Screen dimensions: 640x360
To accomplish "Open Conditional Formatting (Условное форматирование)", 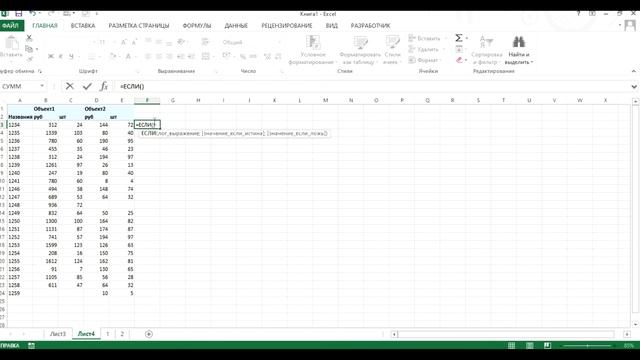I will point(313,50).
